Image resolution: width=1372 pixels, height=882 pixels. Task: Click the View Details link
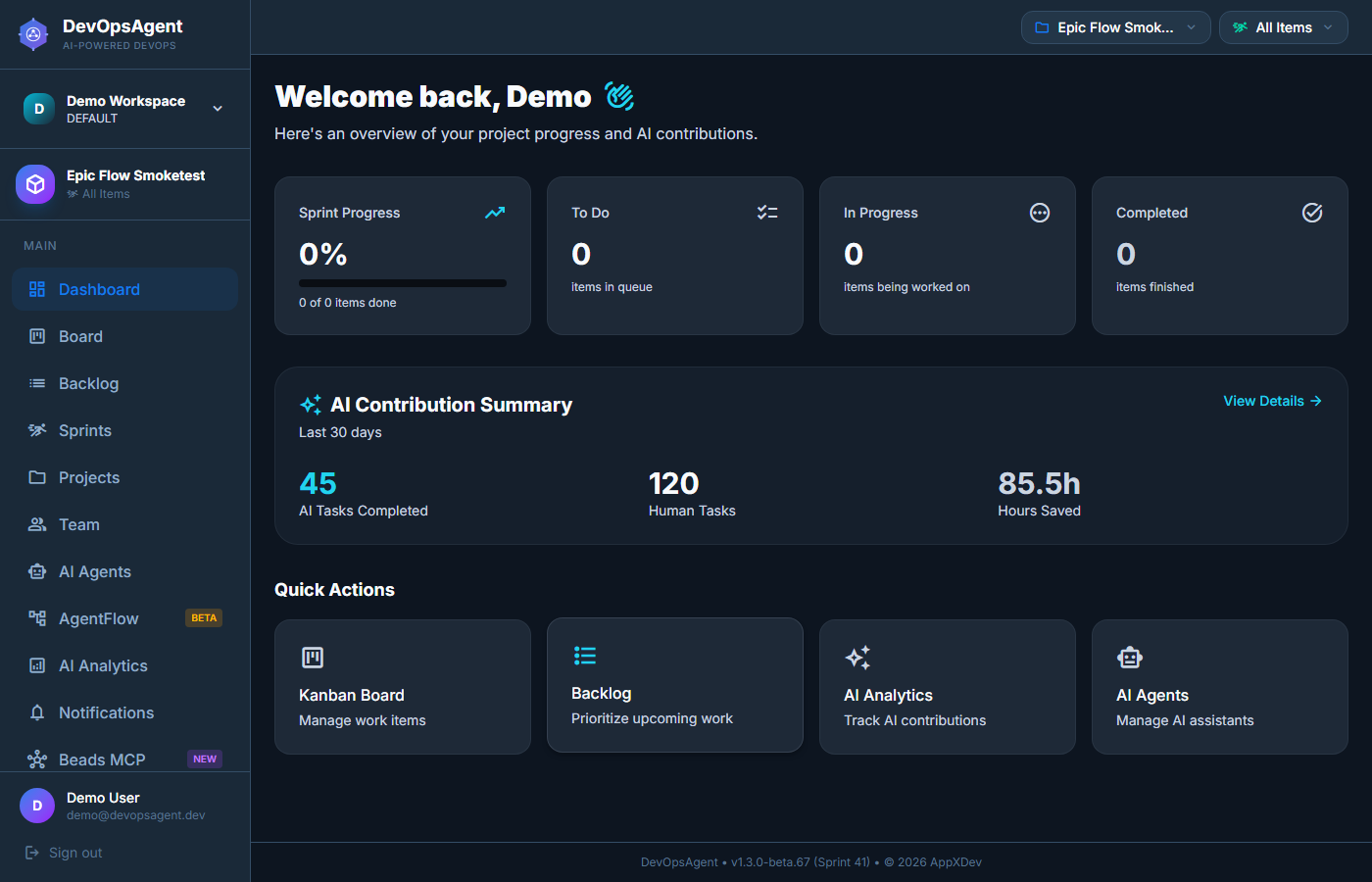(x=1272, y=401)
